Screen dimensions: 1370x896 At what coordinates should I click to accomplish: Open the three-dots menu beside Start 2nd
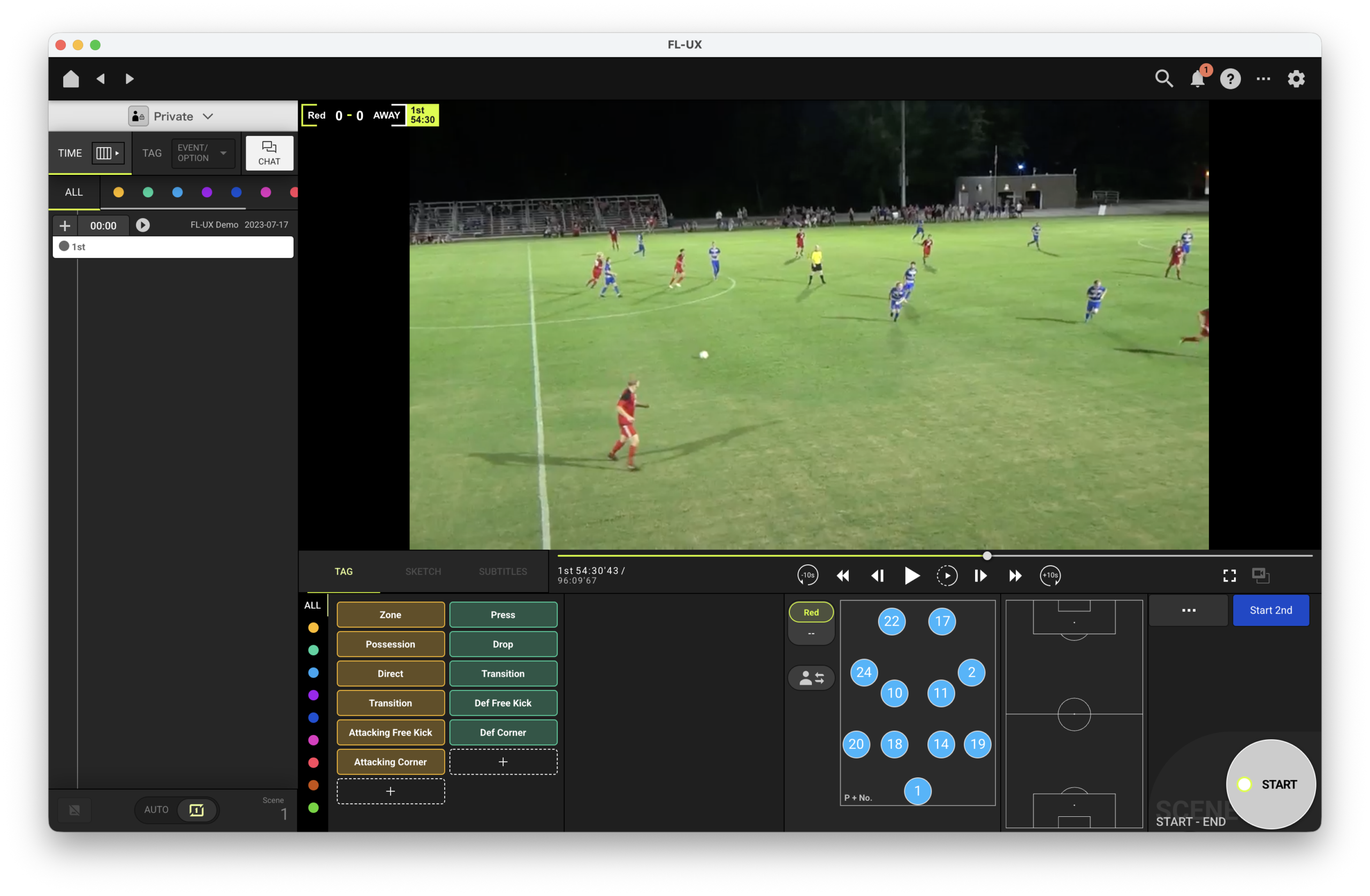click(1188, 610)
